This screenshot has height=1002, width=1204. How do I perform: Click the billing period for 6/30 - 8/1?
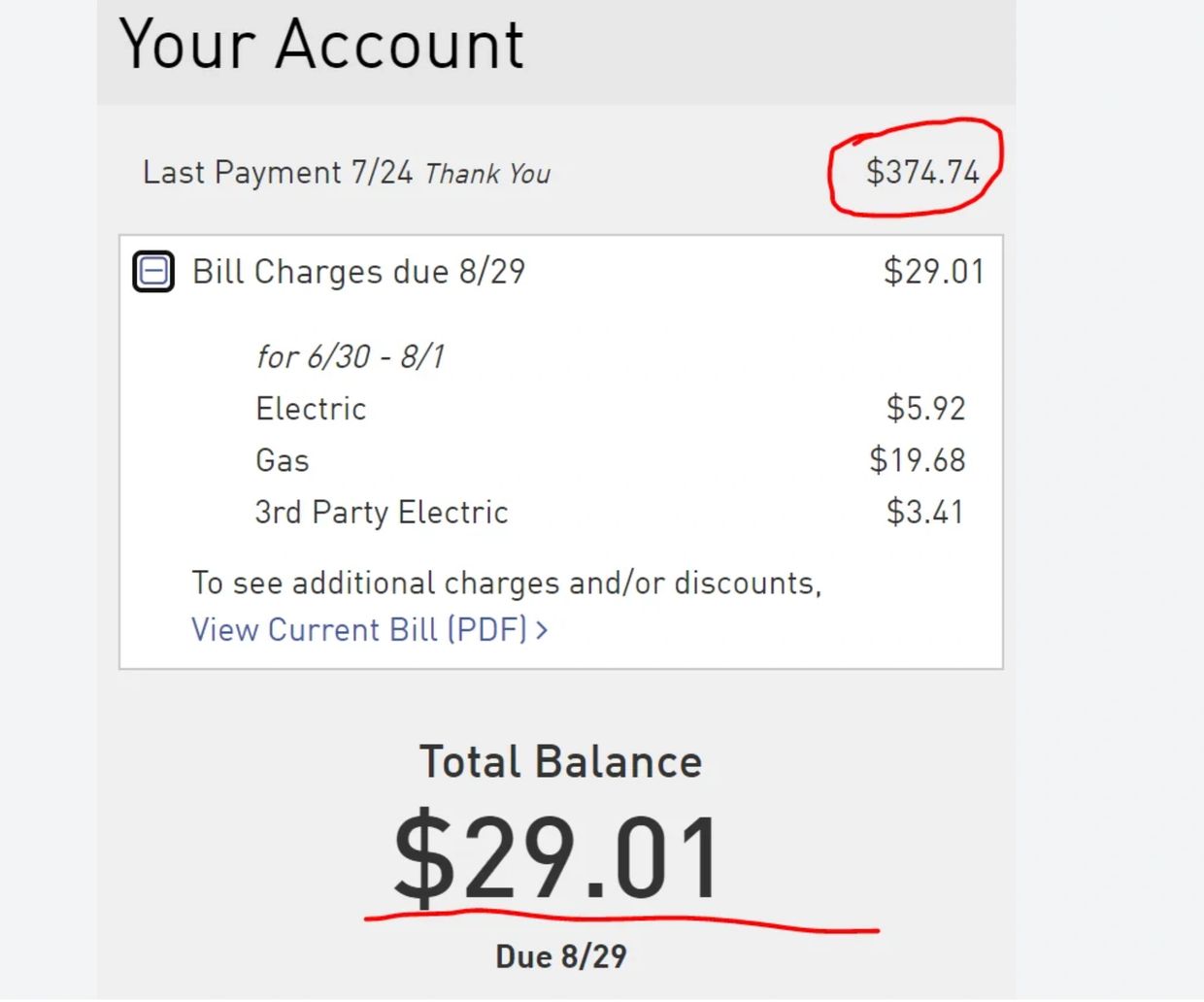click(351, 356)
